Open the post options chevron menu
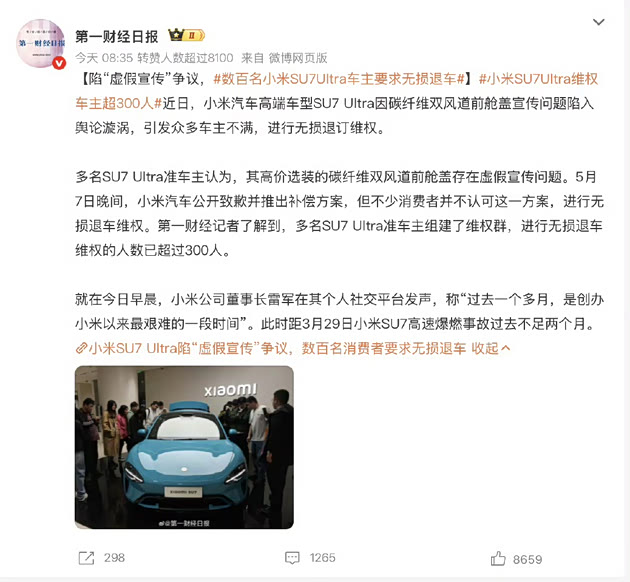Viewport: 630px width, 582px height. [x=599, y=22]
